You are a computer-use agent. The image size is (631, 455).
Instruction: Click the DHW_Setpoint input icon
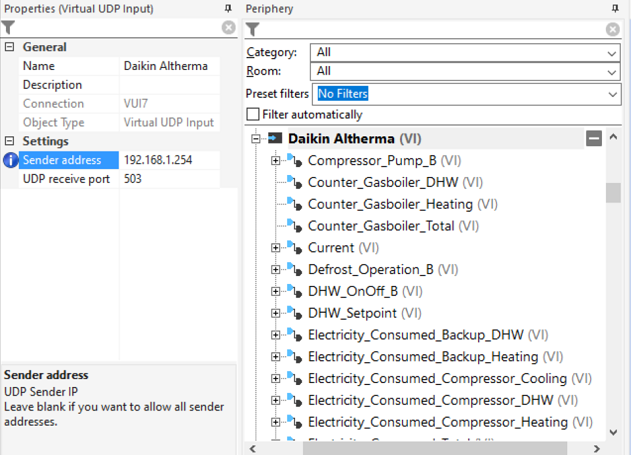295,312
